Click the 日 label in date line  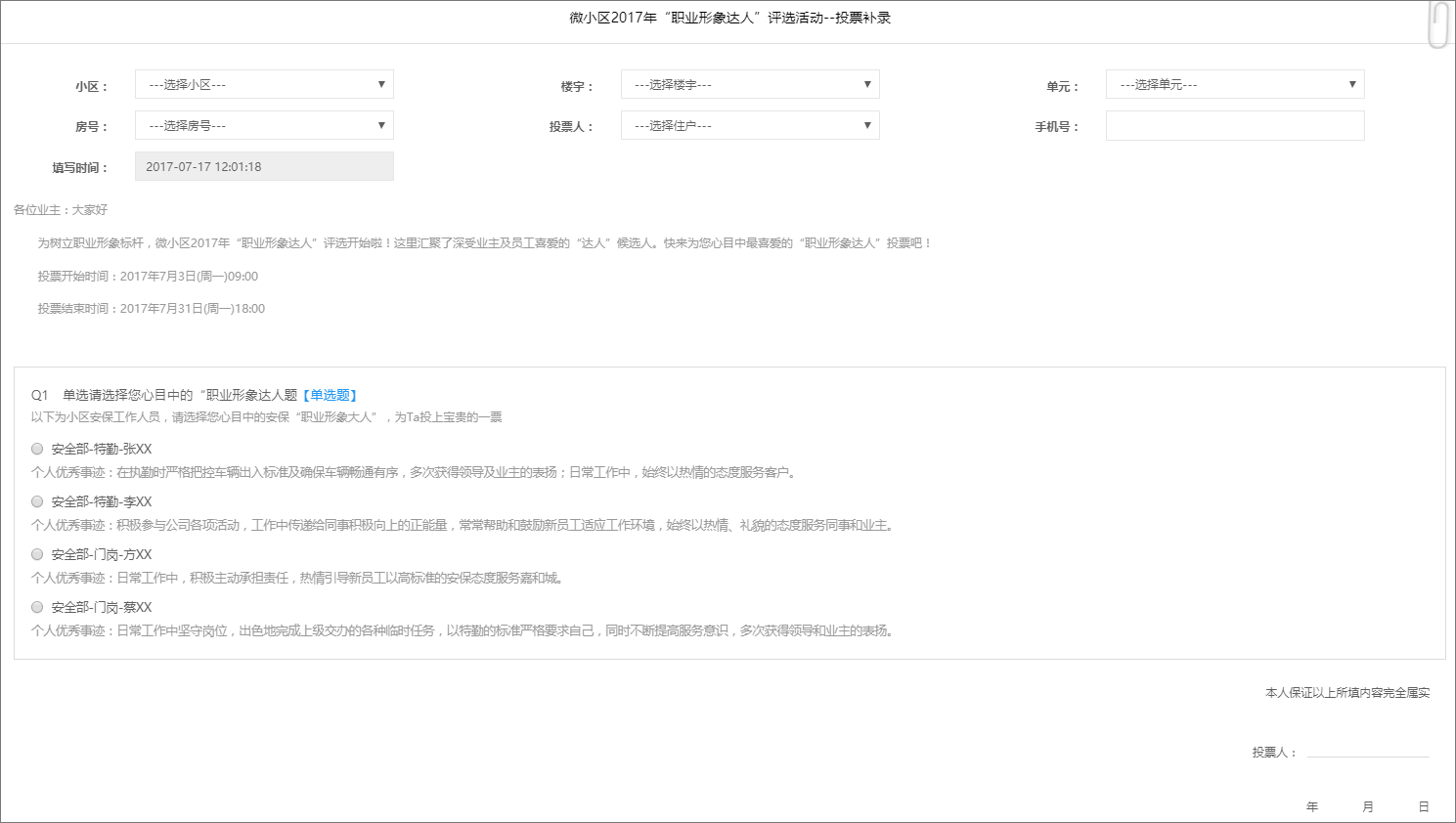[x=1424, y=807]
